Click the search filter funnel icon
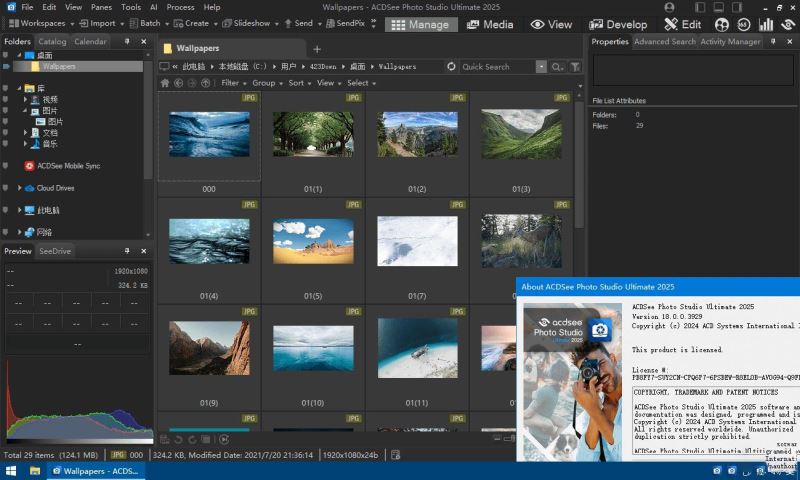800x480 pixels. pyautogui.click(x=575, y=67)
